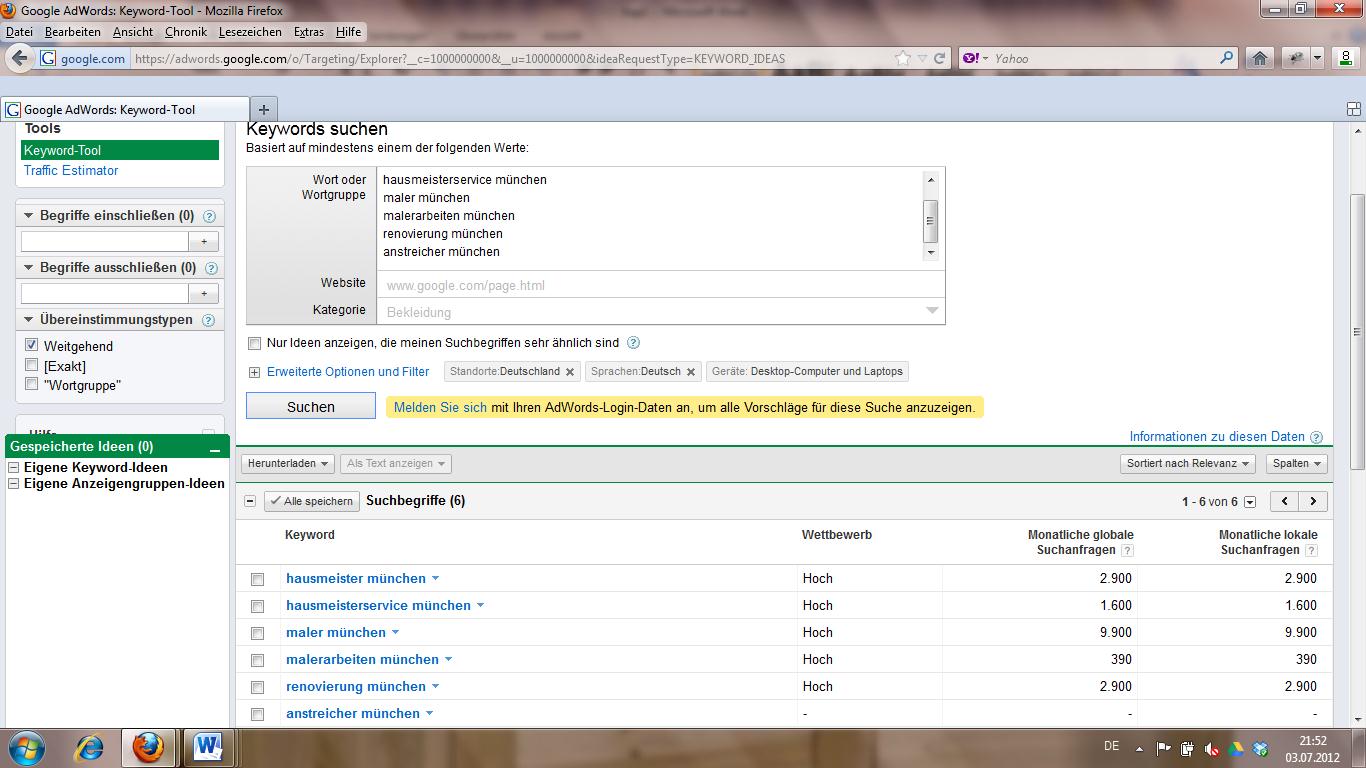Go to previous results page arrow
Image resolution: width=1366 pixels, height=768 pixels.
(1285, 501)
